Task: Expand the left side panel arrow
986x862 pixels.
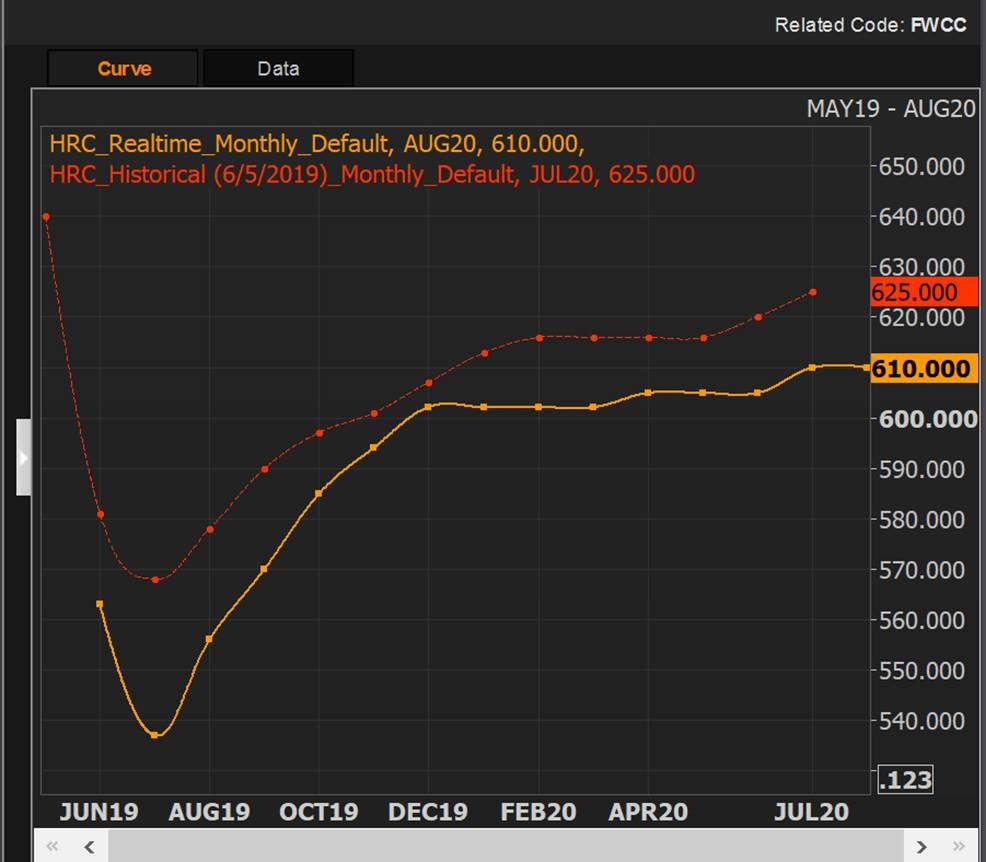Action: (x=23, y=458)
